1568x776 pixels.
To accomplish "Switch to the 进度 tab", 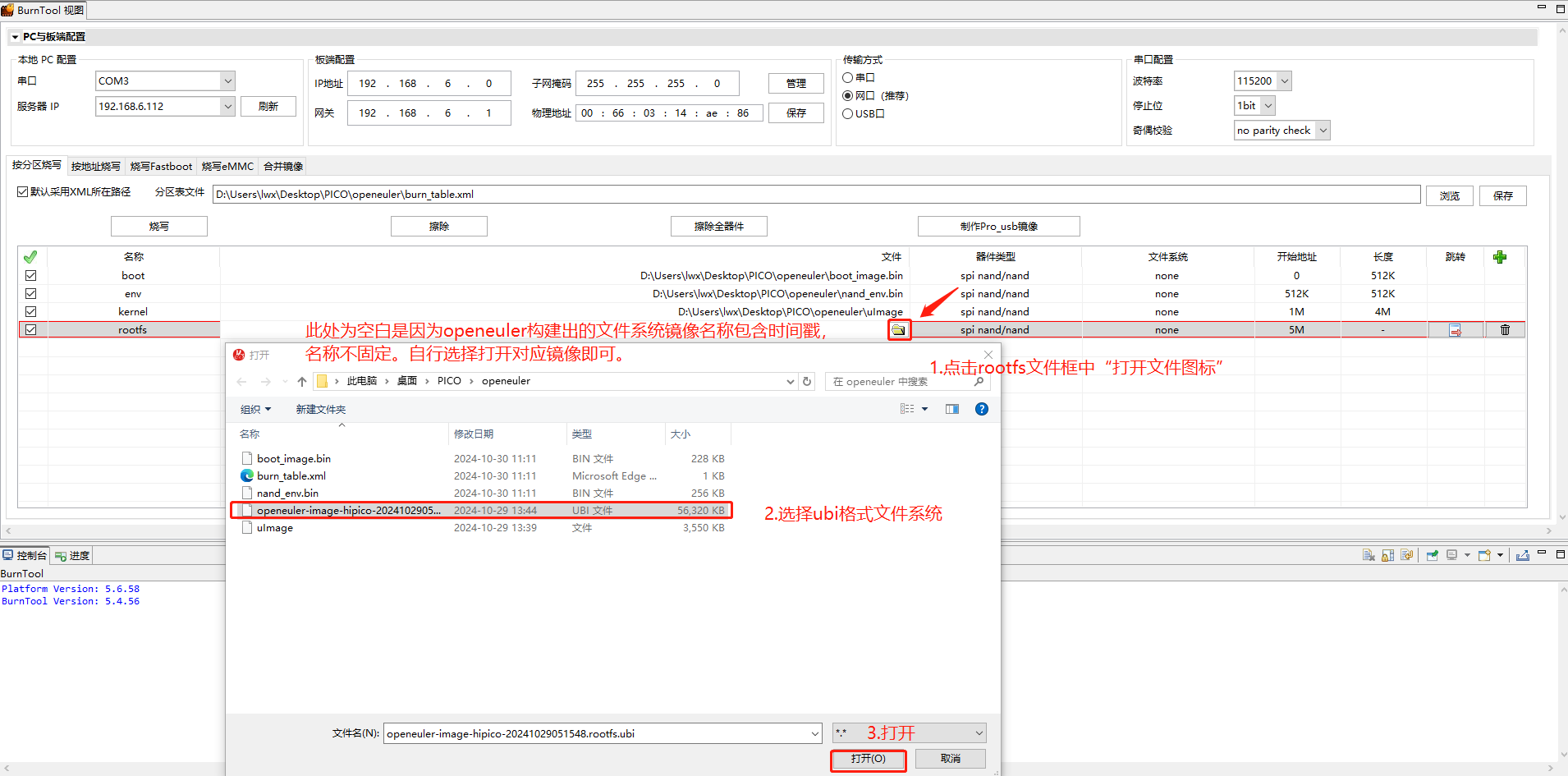I will click(x=72, y=556).
